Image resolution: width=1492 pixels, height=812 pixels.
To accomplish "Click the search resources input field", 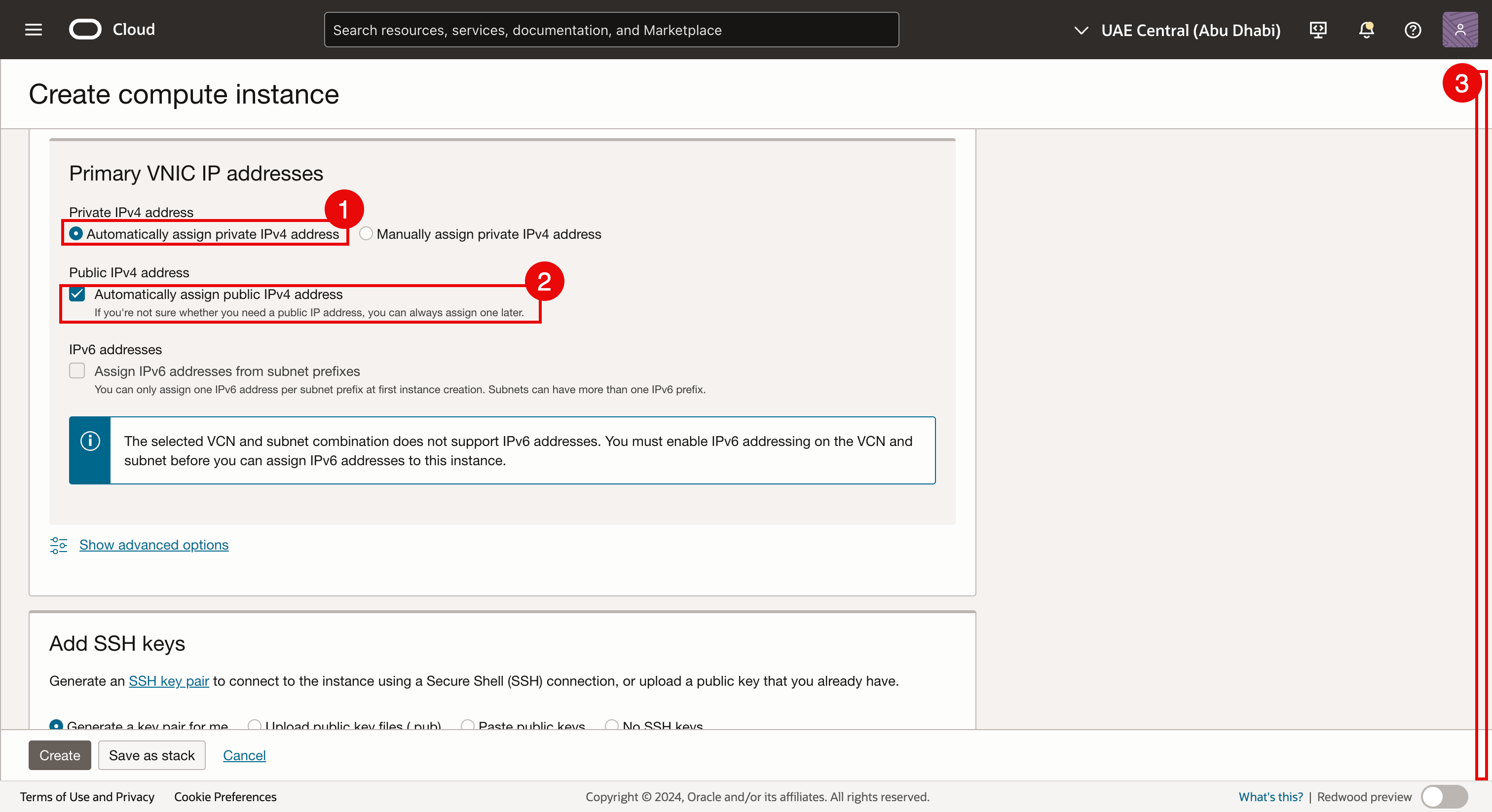I will click(611, 30).
